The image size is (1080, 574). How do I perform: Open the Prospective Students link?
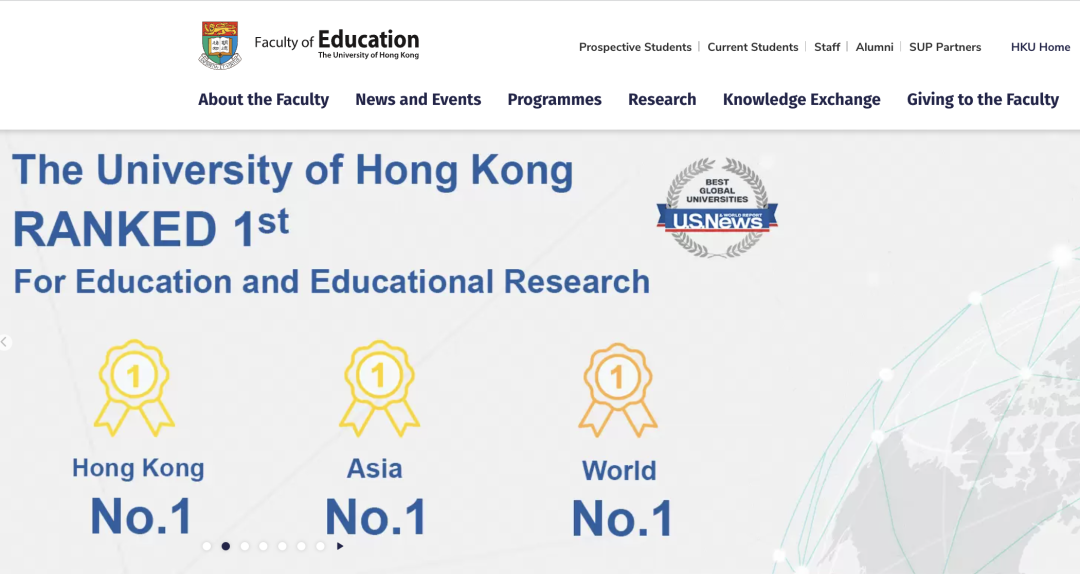point(635,47)
